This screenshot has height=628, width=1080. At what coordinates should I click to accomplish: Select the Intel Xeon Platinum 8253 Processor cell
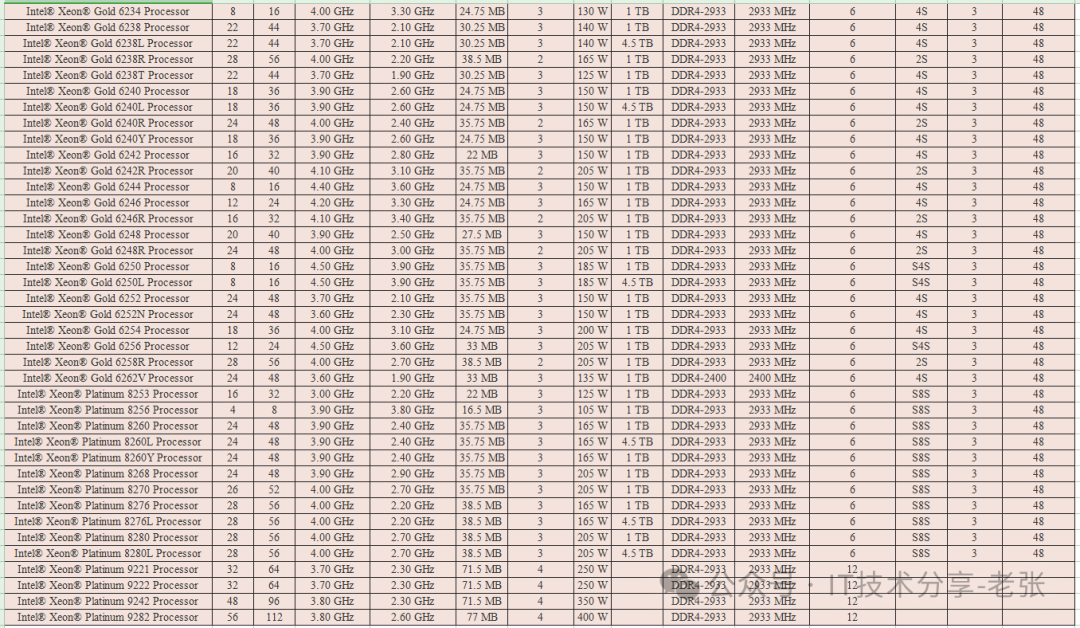107,394
